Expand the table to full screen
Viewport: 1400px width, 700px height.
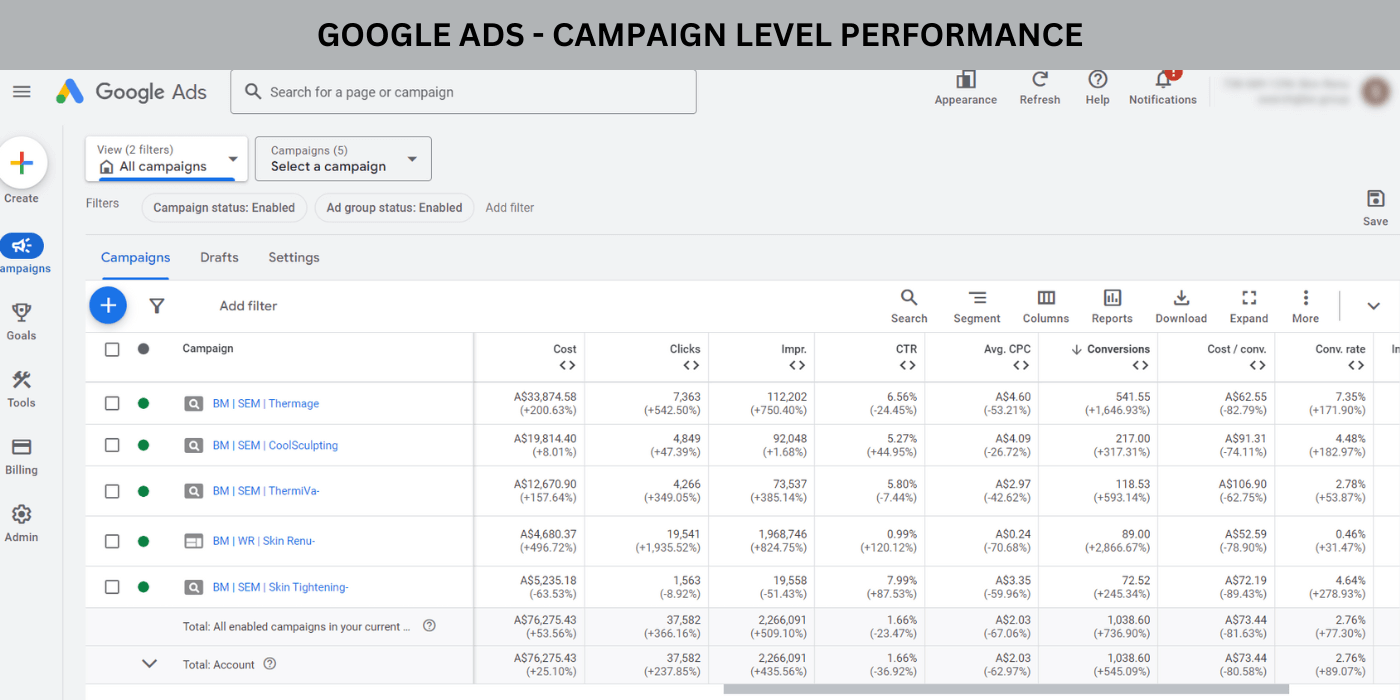coord(1248,306)
